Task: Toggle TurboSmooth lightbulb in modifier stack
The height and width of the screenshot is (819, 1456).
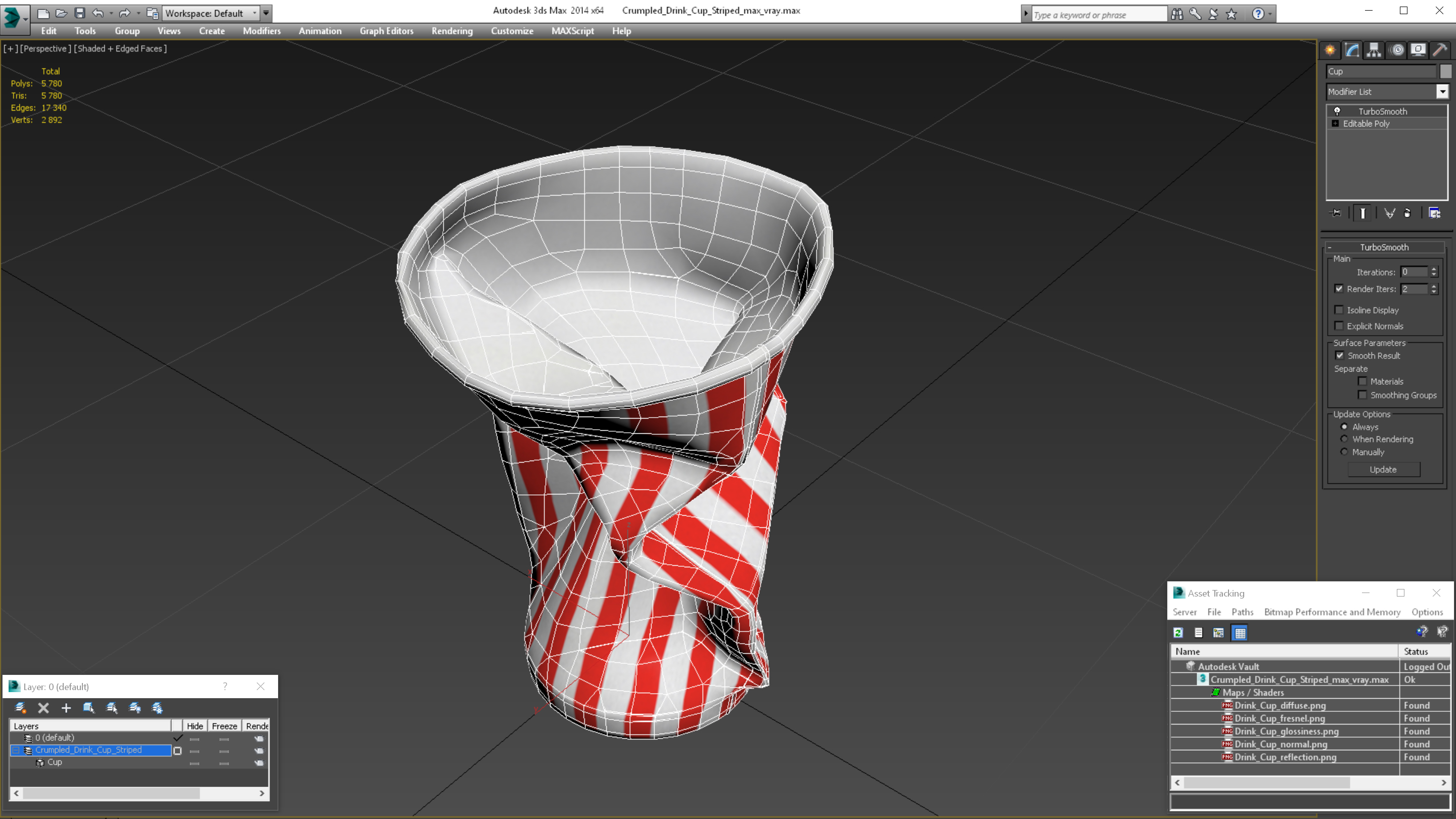Action: (x=1337, y=111)
